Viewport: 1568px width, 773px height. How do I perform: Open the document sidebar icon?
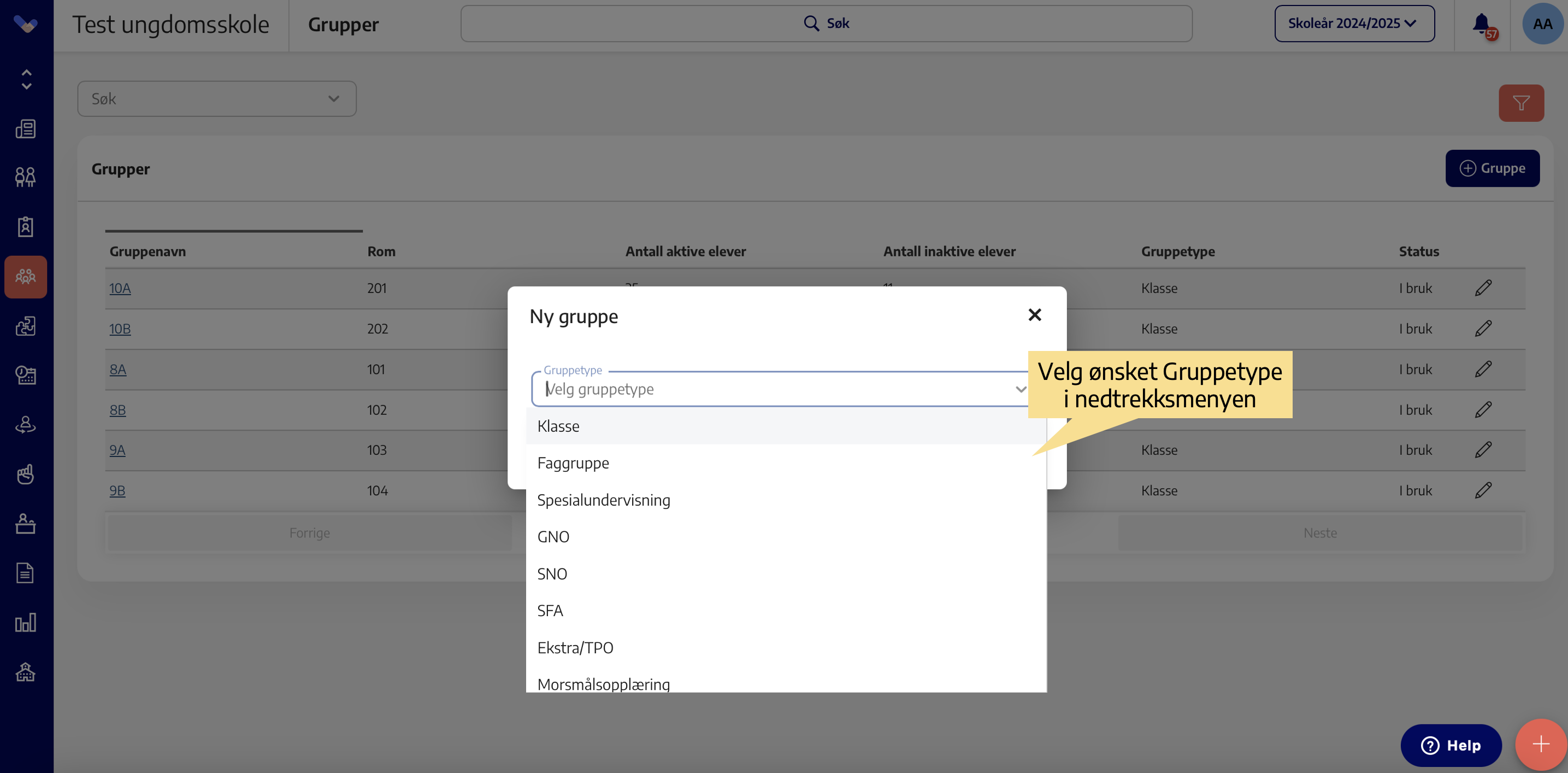[26, 573]
